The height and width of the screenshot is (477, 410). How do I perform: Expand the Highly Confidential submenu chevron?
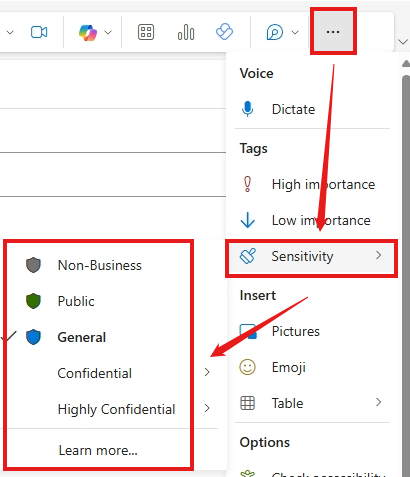tap(207, 408)
